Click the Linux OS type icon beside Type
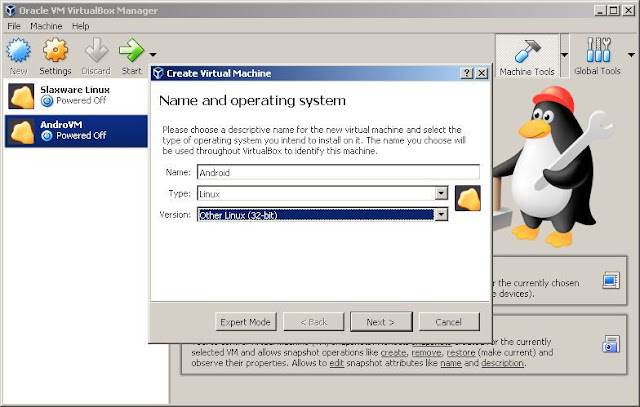The width and height of the screenshot is (640, 407). 468,199
